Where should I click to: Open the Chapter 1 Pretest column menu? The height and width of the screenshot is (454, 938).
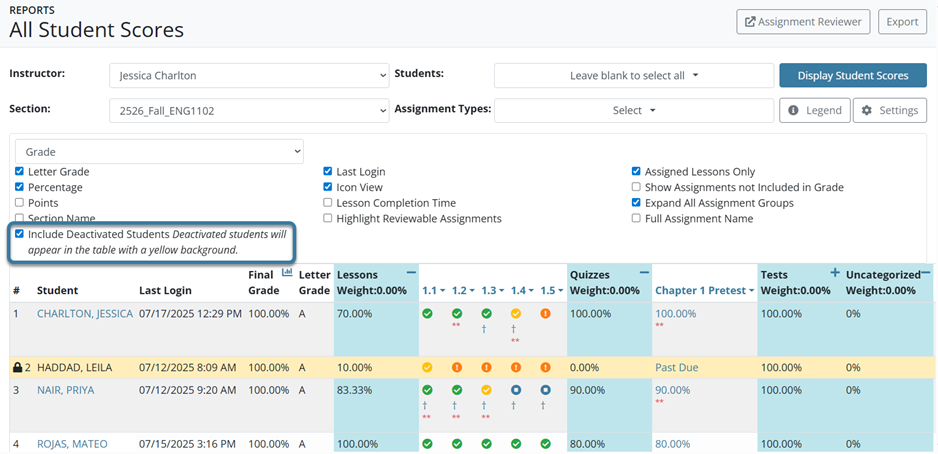[702, 290]
